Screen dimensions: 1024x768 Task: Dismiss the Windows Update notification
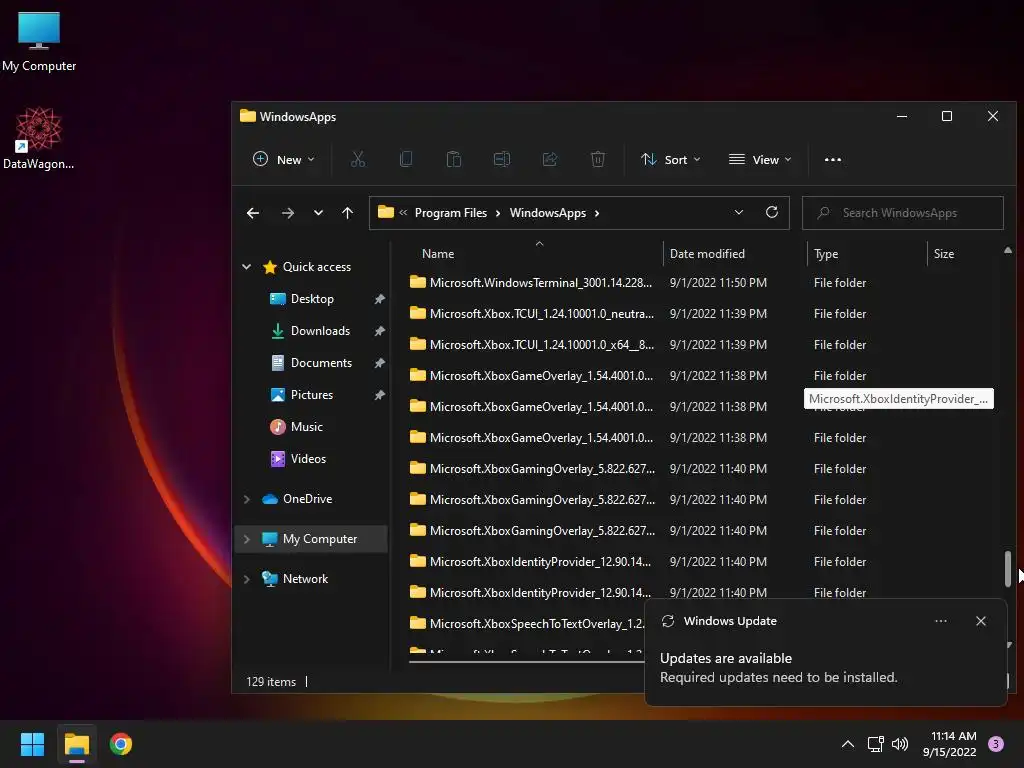pos(980,621)
